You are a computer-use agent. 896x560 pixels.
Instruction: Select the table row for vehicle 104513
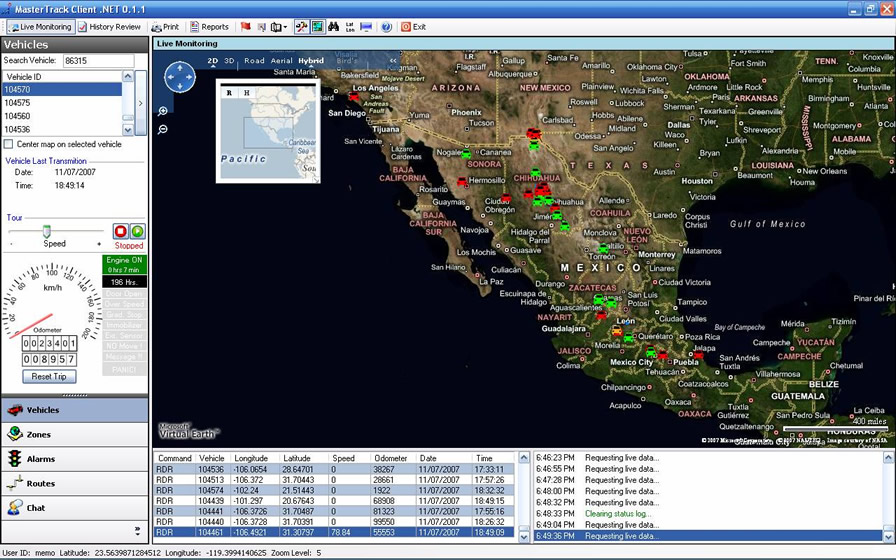(335, 480)
